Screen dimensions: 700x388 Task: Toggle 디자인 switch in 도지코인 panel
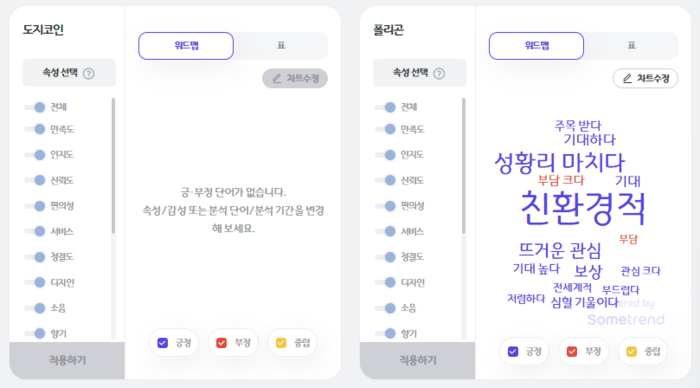(35, 283)
